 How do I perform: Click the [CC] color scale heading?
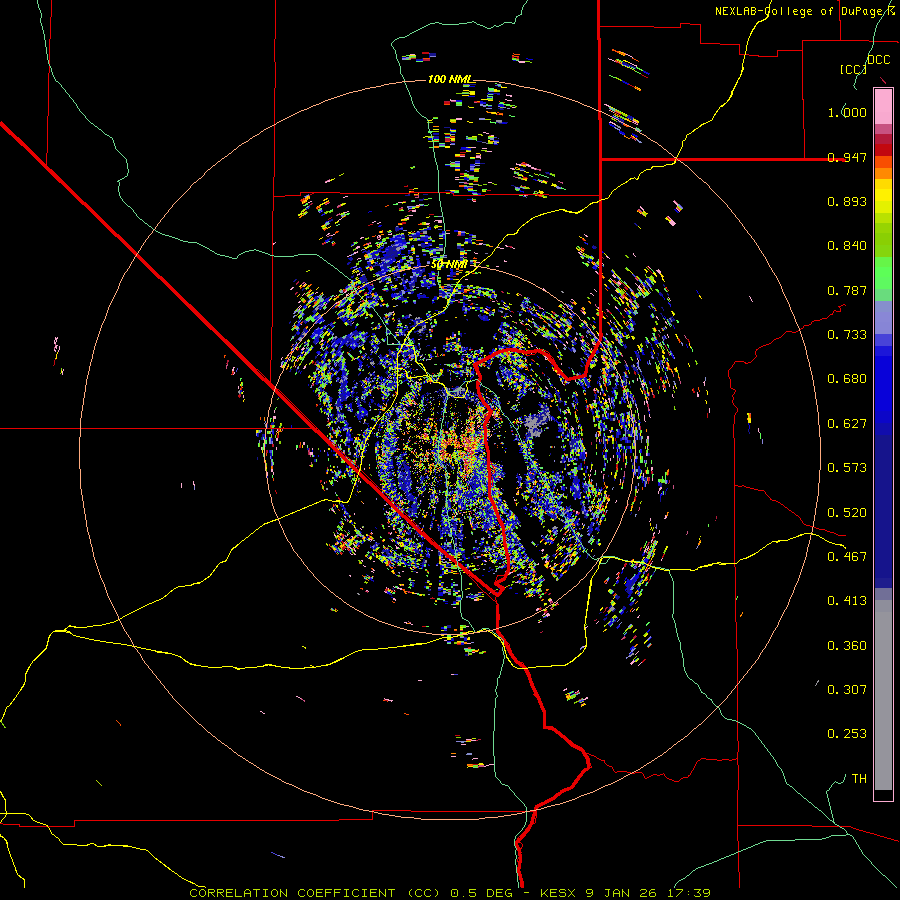pos(853,69)
